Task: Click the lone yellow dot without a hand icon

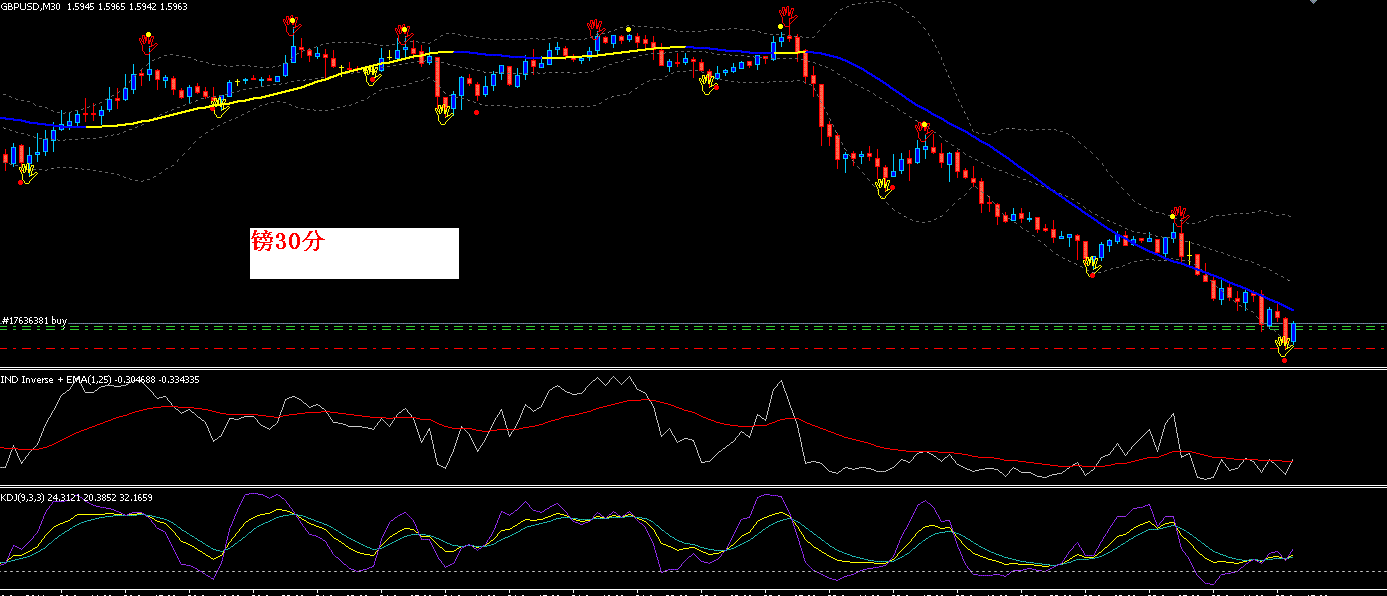Action: tap(628, 29)
